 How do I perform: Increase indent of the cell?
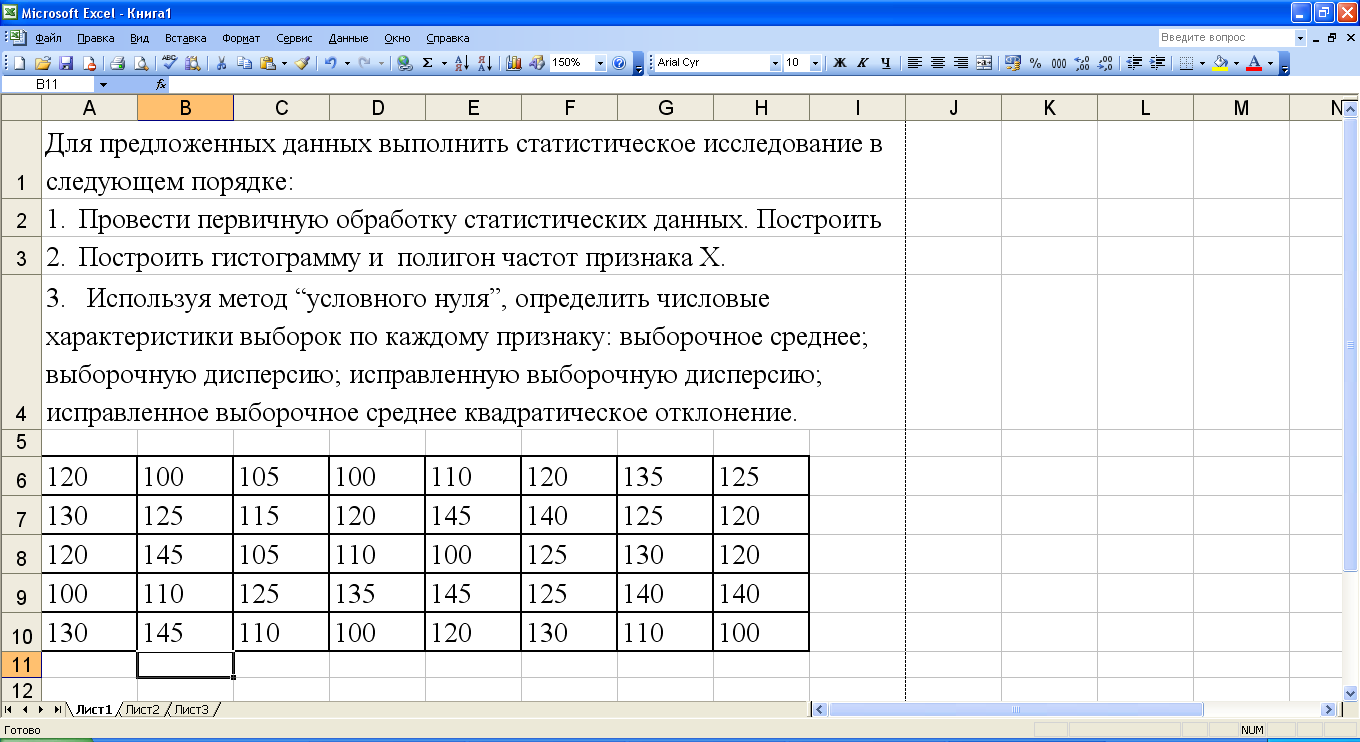coord(1158,63)
